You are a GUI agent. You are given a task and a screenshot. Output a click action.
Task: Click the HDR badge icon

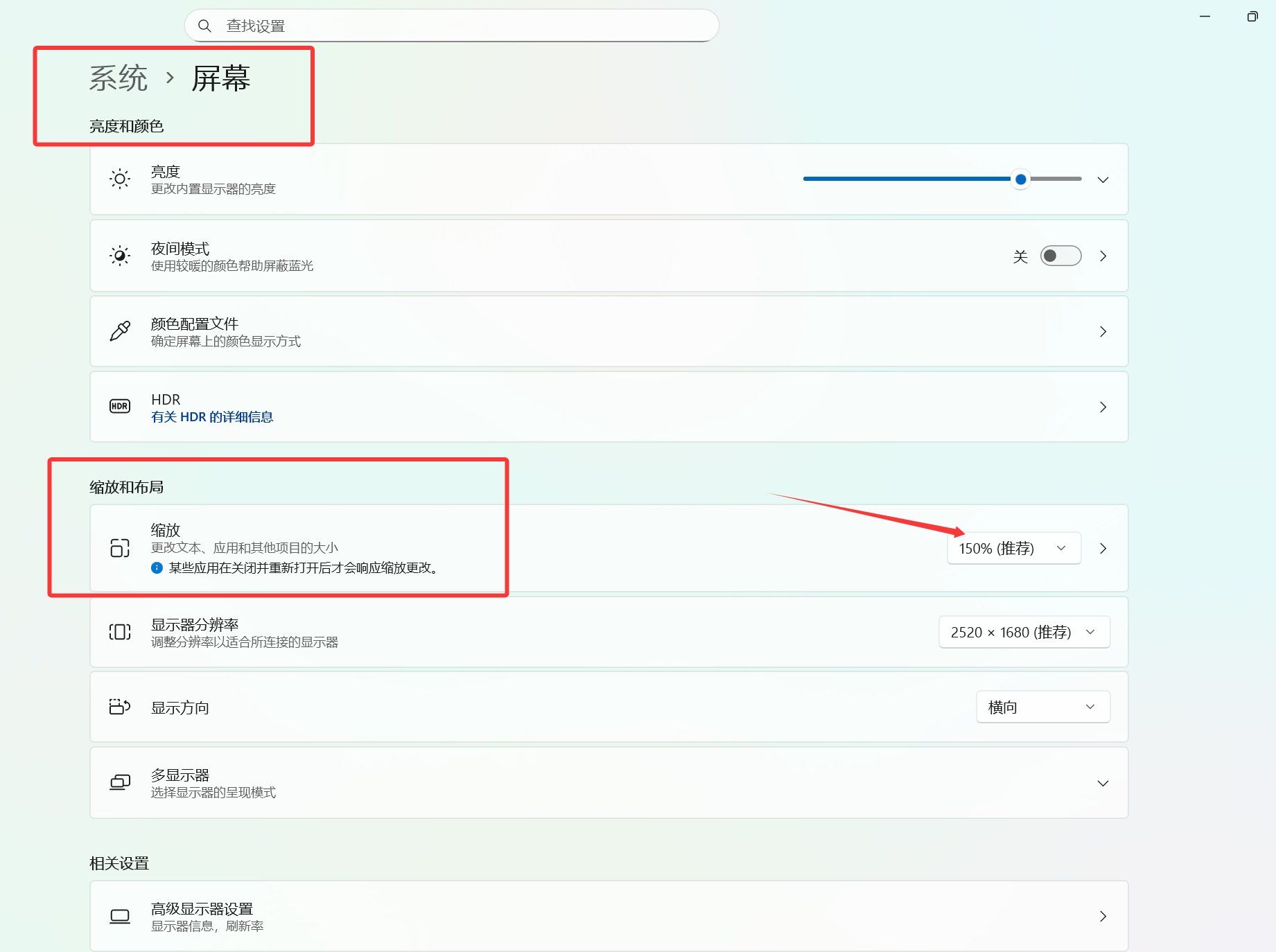[x=119, y=406]
